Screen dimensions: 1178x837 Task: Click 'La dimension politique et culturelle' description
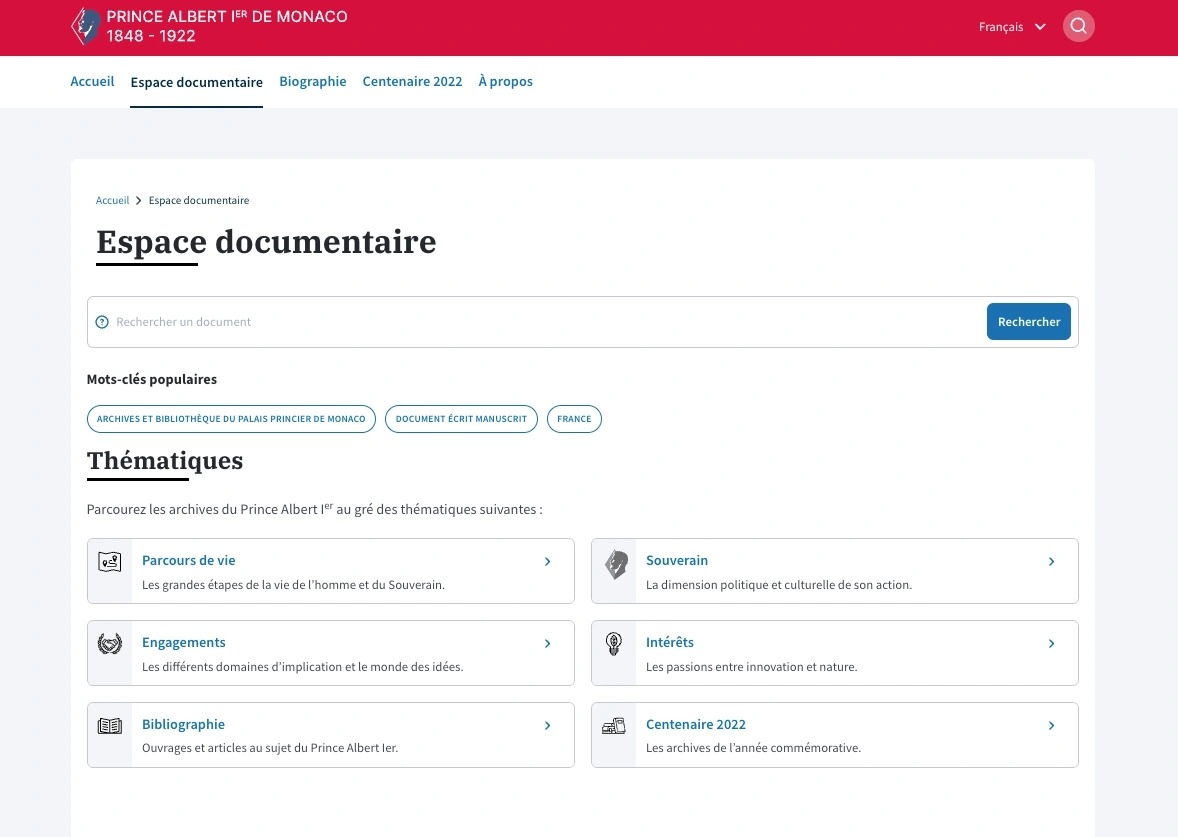(x=779, y=585)
